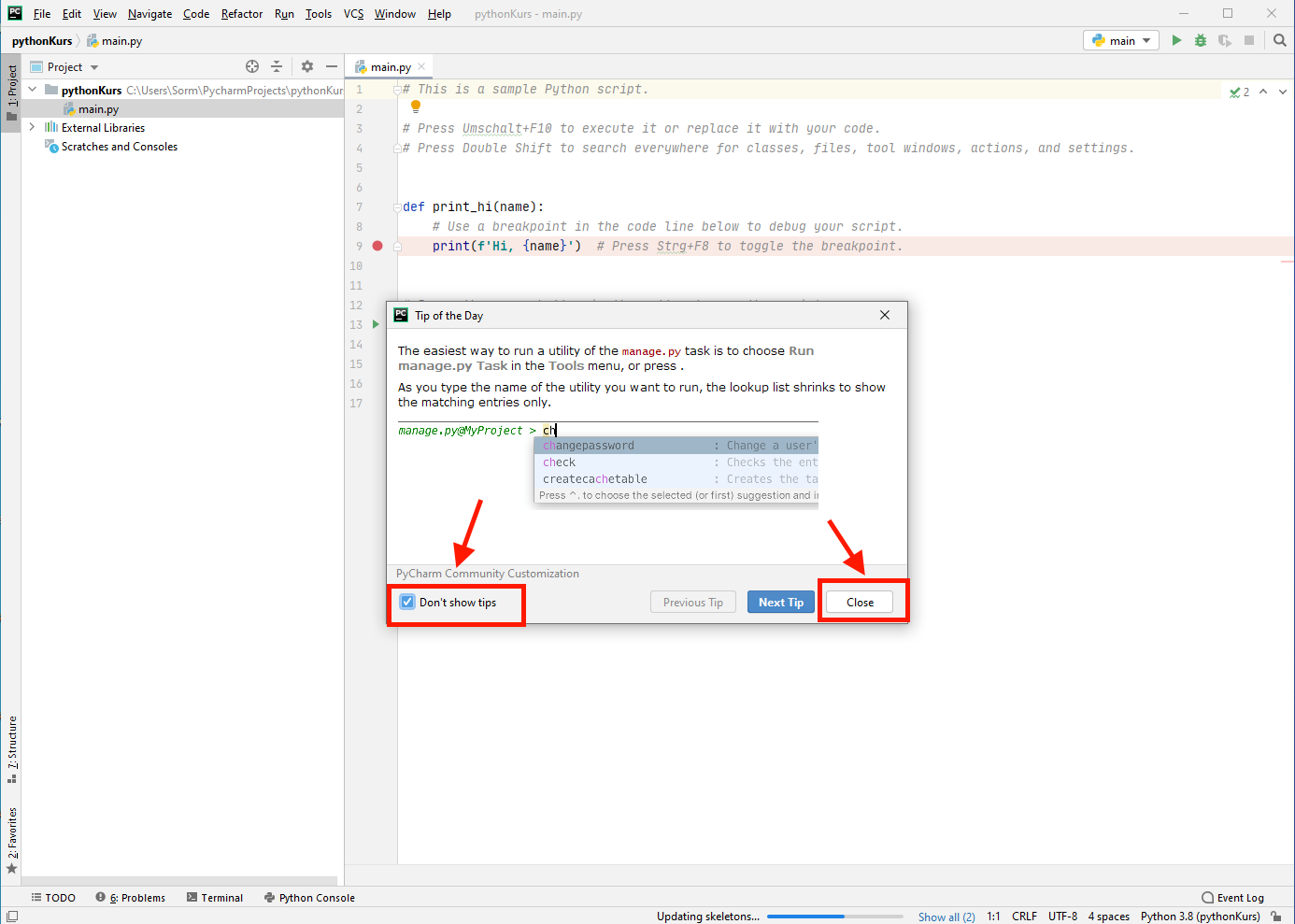Click the 4 spaces indent widget
1295x924 pixels.
pyautogui.click(x=1108, y=917)
